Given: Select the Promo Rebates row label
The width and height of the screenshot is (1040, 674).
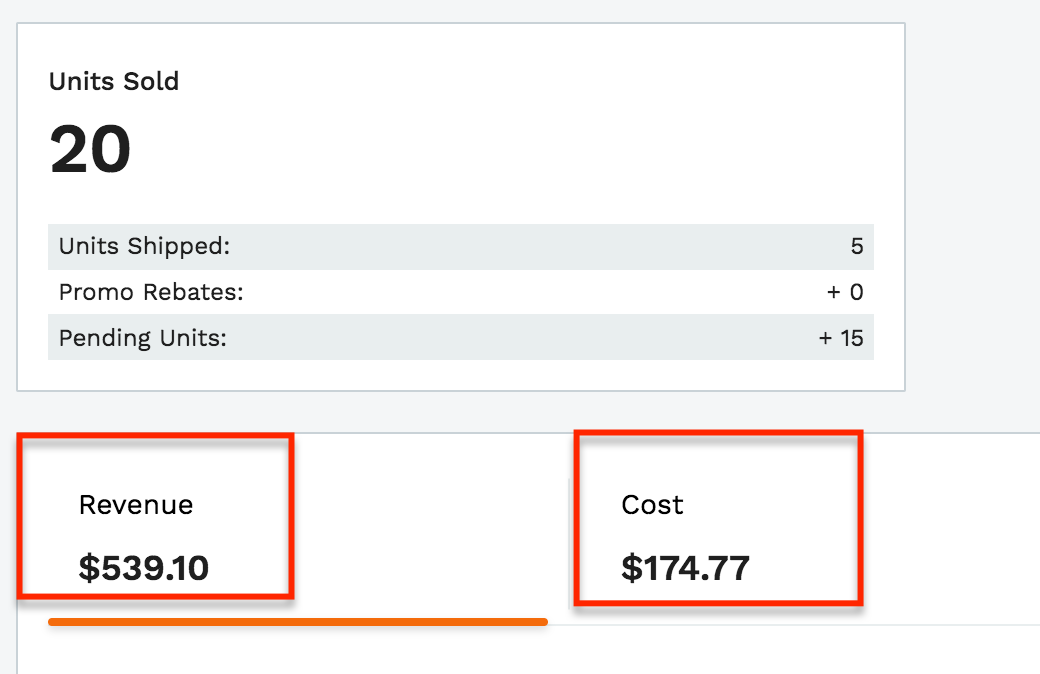Looking at the screenshot, I should click(x=151, y=292).
